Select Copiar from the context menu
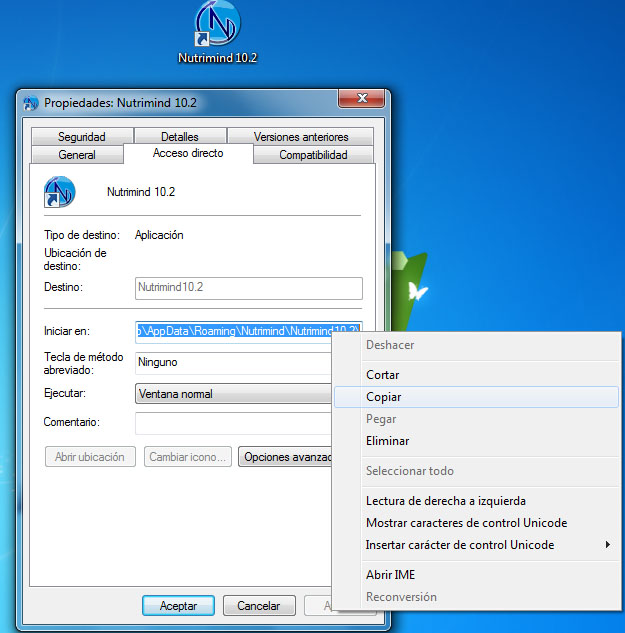Screen dimensions: 625x633 click(476, 397)
